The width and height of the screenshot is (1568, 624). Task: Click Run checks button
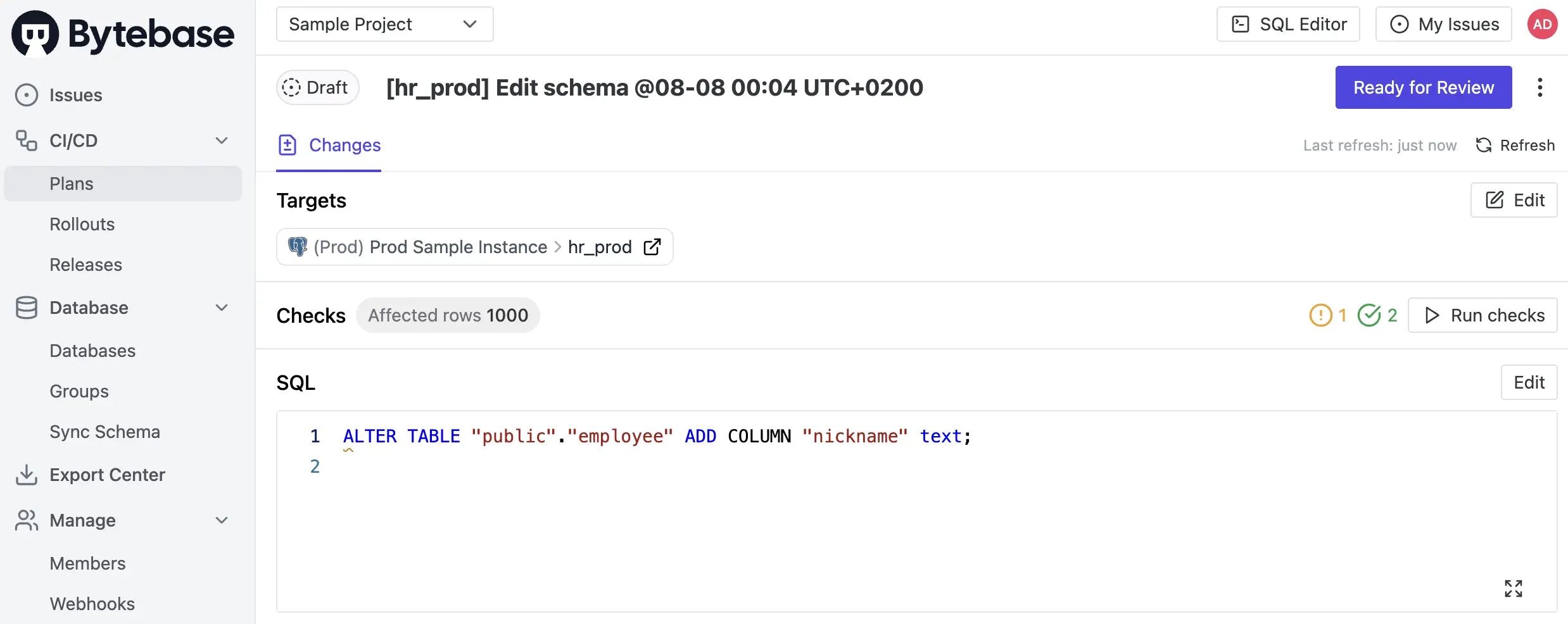point(1482,315)
